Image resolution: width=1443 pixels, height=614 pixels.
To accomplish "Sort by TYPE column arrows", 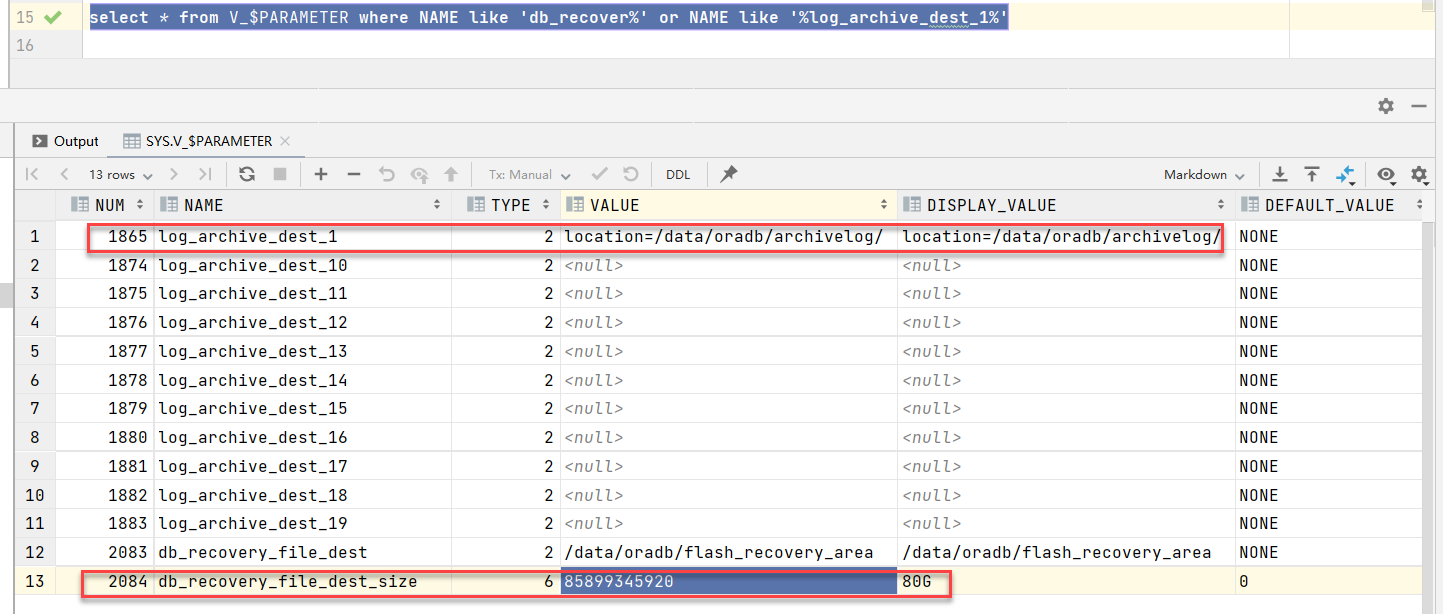I will [546, 205].
